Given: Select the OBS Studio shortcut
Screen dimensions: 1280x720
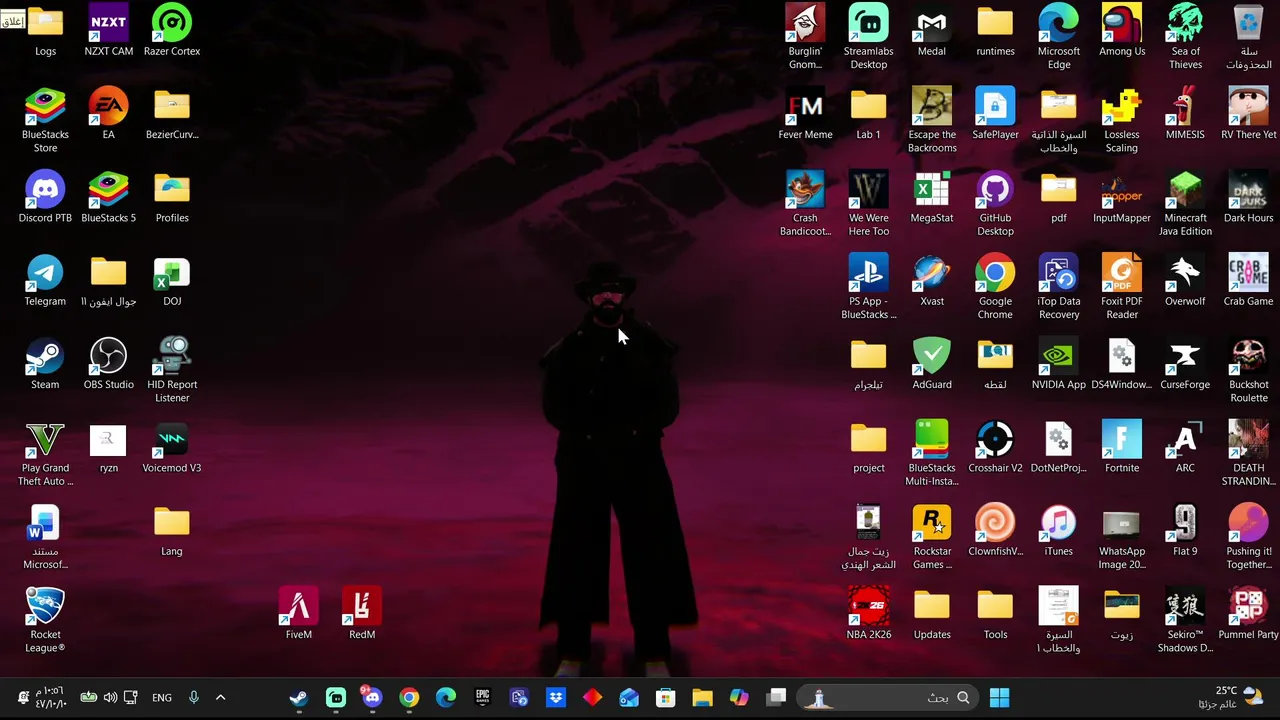Looking at the screenshot, I should 108,364.
